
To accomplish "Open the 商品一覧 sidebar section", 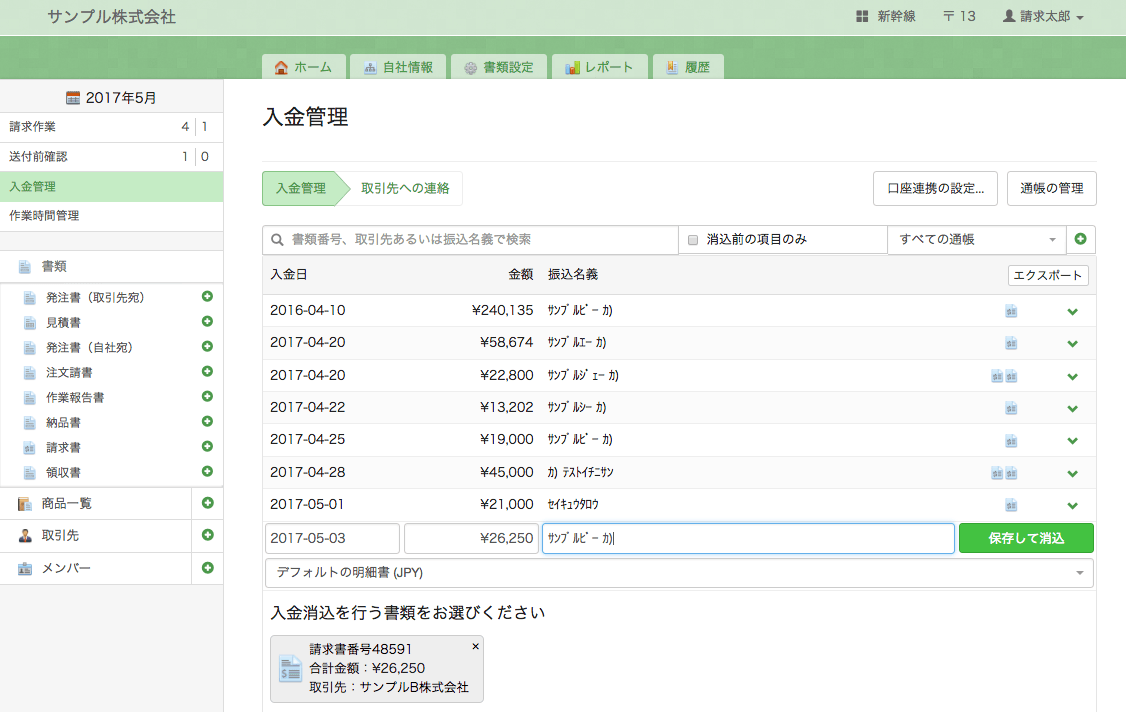I will click(96, 504).
